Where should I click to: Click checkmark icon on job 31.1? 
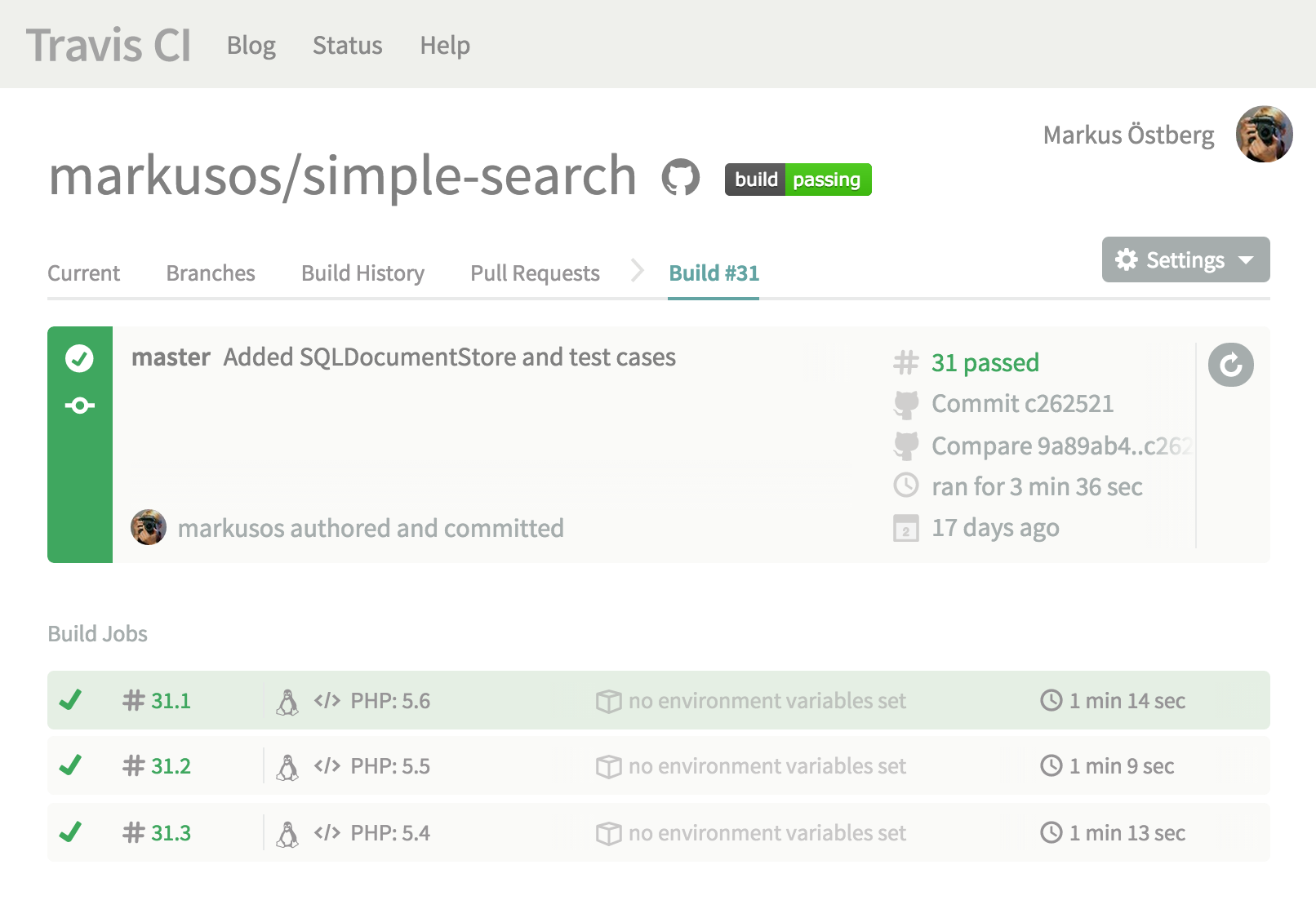coord(70,700)
